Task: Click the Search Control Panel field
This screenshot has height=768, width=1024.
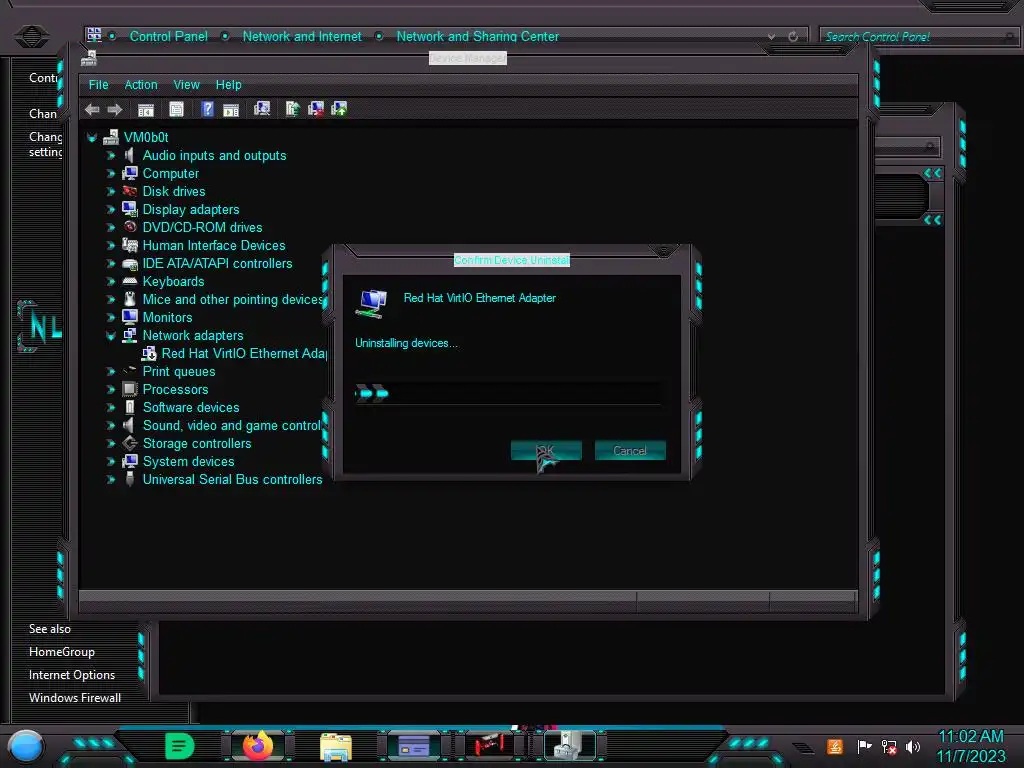Action: click(x=918, y=37)
